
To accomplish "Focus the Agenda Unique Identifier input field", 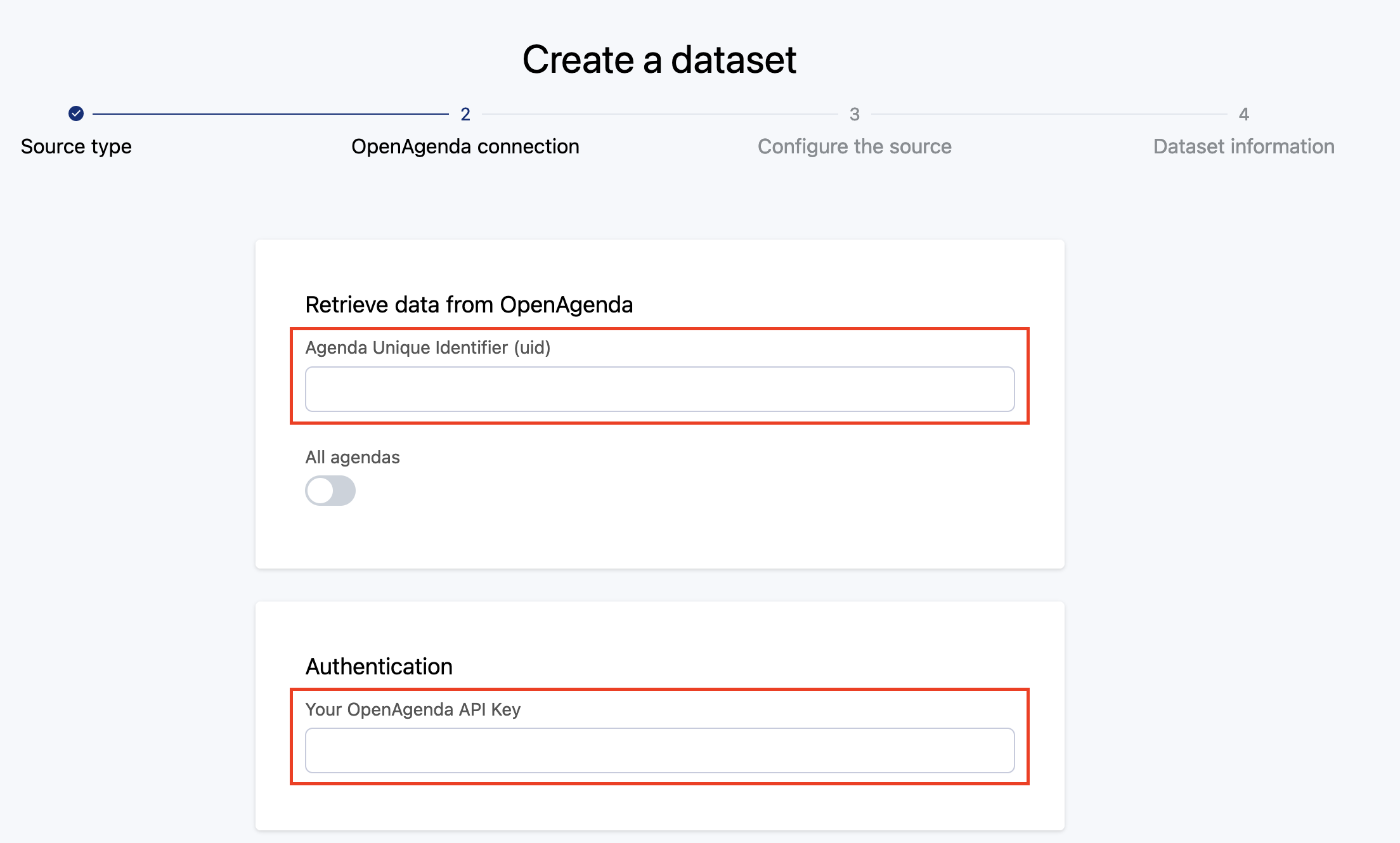I will coord(659,389).
